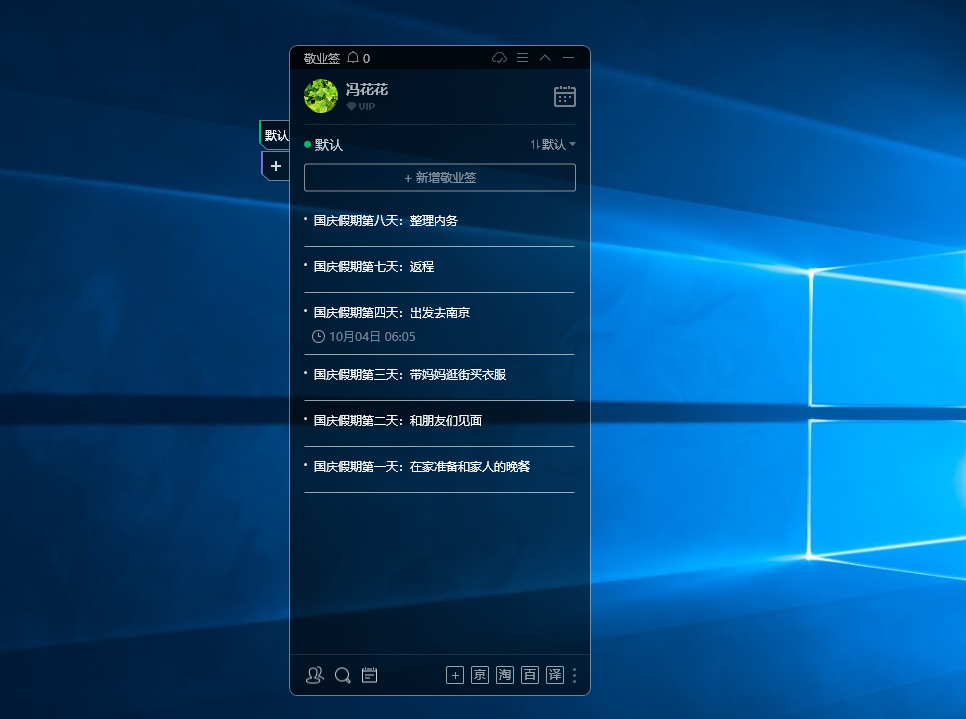Open the 译 translate shortcut icon
Viewport: 966px width, 719px height.
coord(555,675)
